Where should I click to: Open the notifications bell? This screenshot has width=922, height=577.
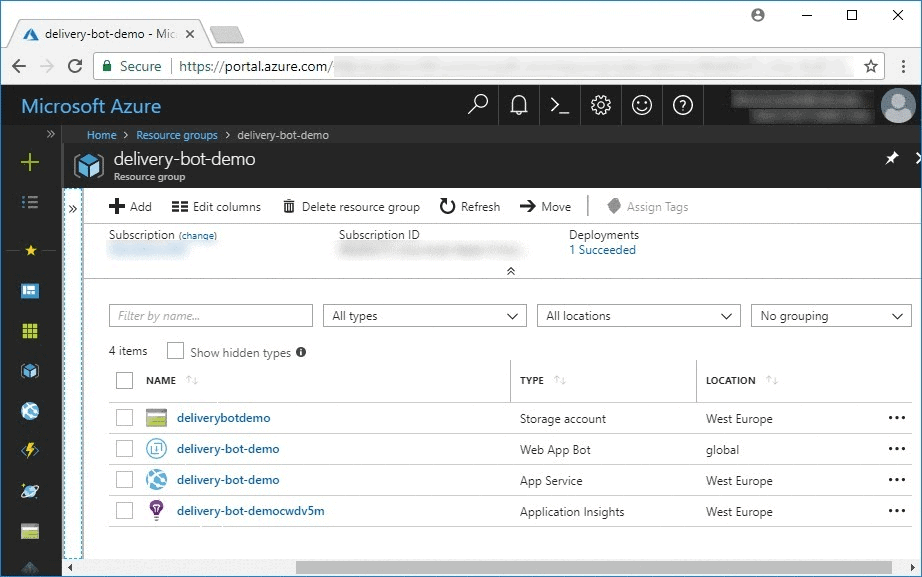pyautogui.click(x=519, y=105)
